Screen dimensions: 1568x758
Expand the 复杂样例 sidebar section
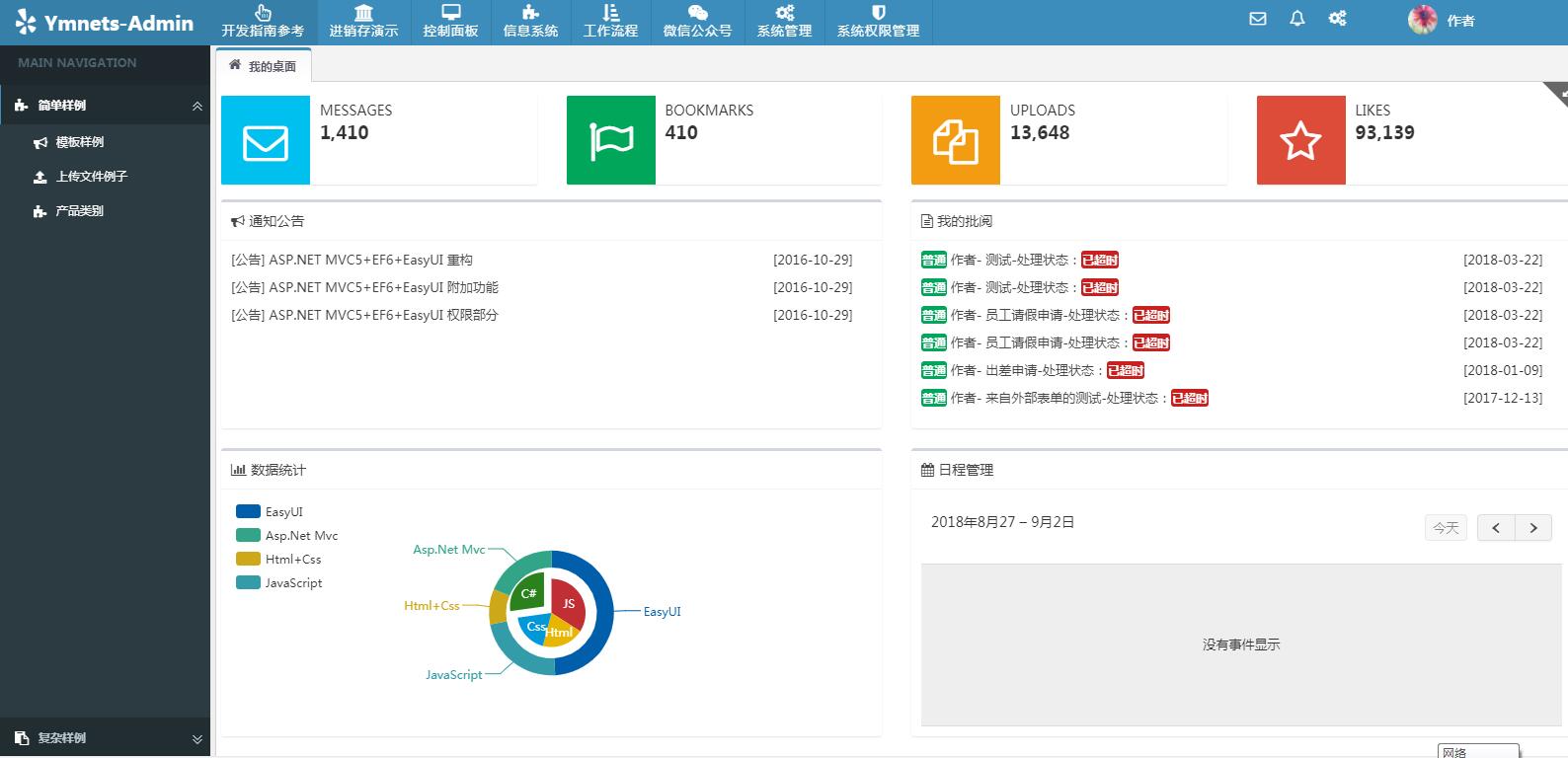pyautogui.click(x=105, y=738)
